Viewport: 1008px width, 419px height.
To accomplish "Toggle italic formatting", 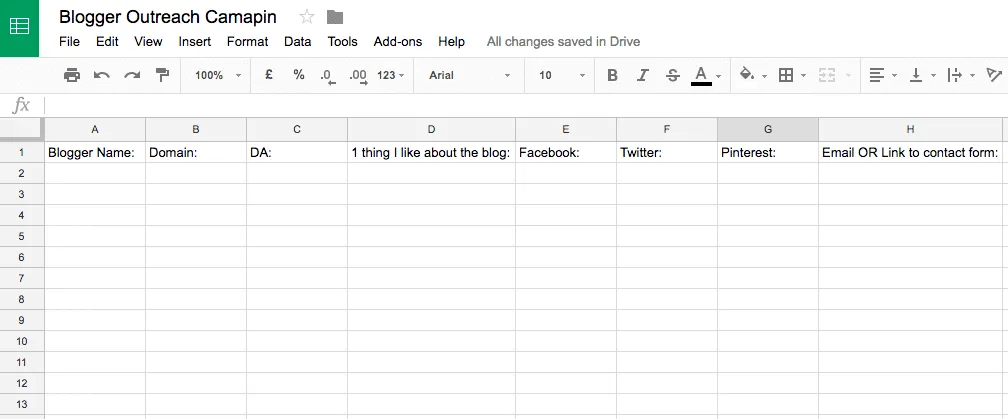I will pos(642,75).
